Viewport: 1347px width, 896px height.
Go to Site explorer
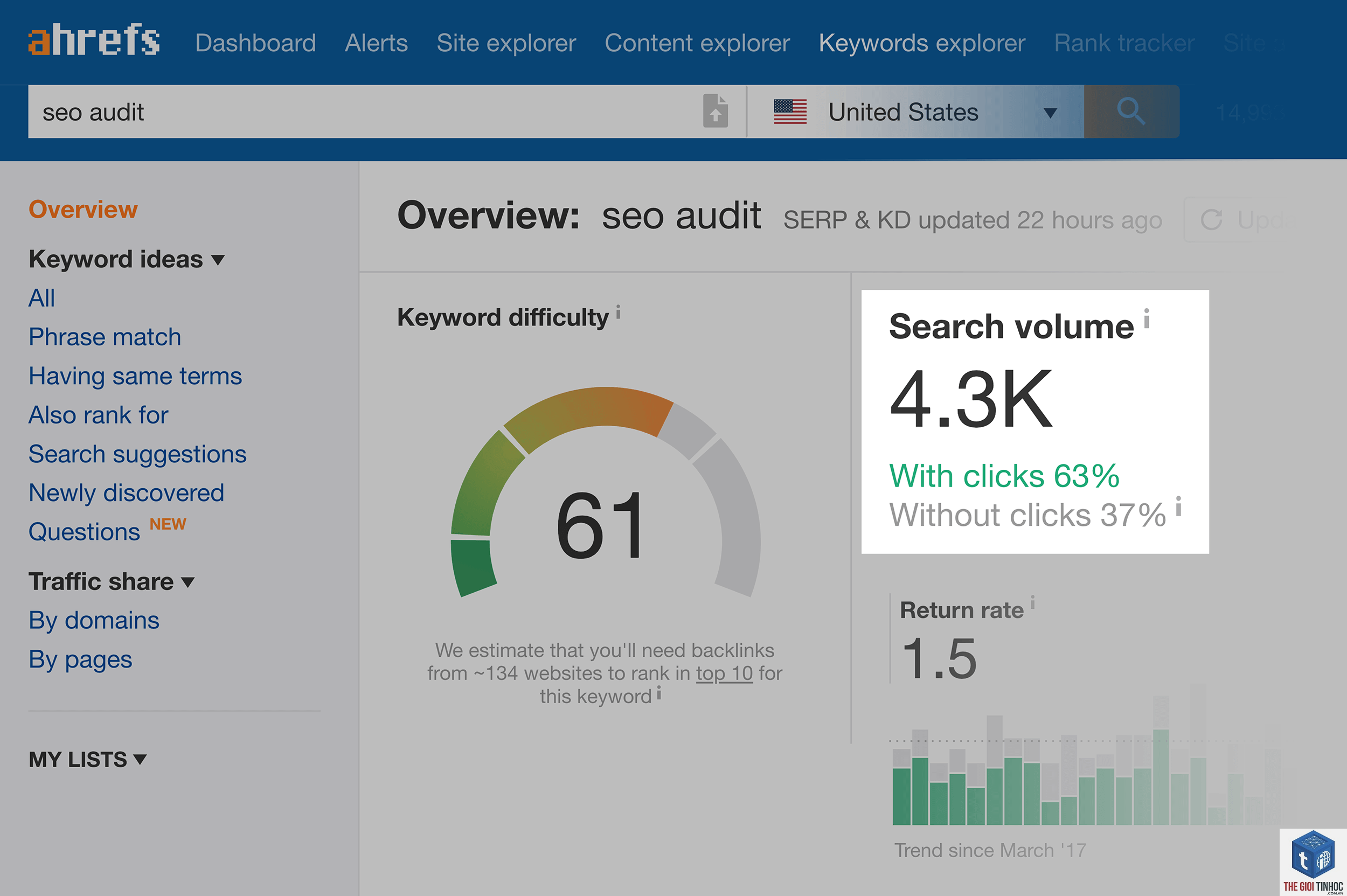coord(506,43)
